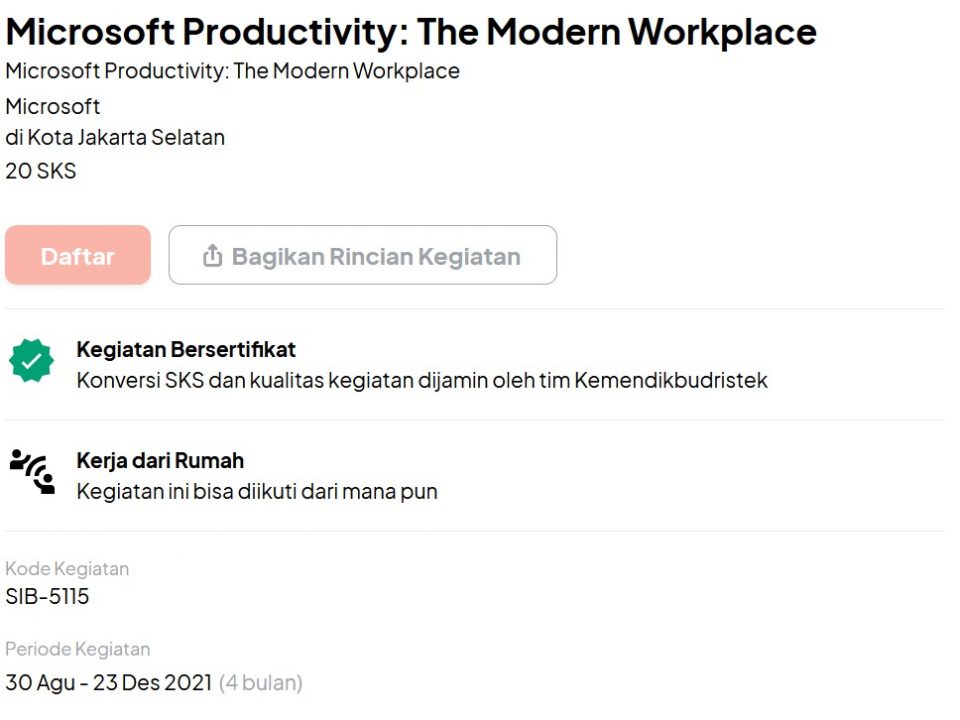This screenshot has width=960, height=720.
Task: Click the 20 SKS credit text
Action: tap(41, 171)
